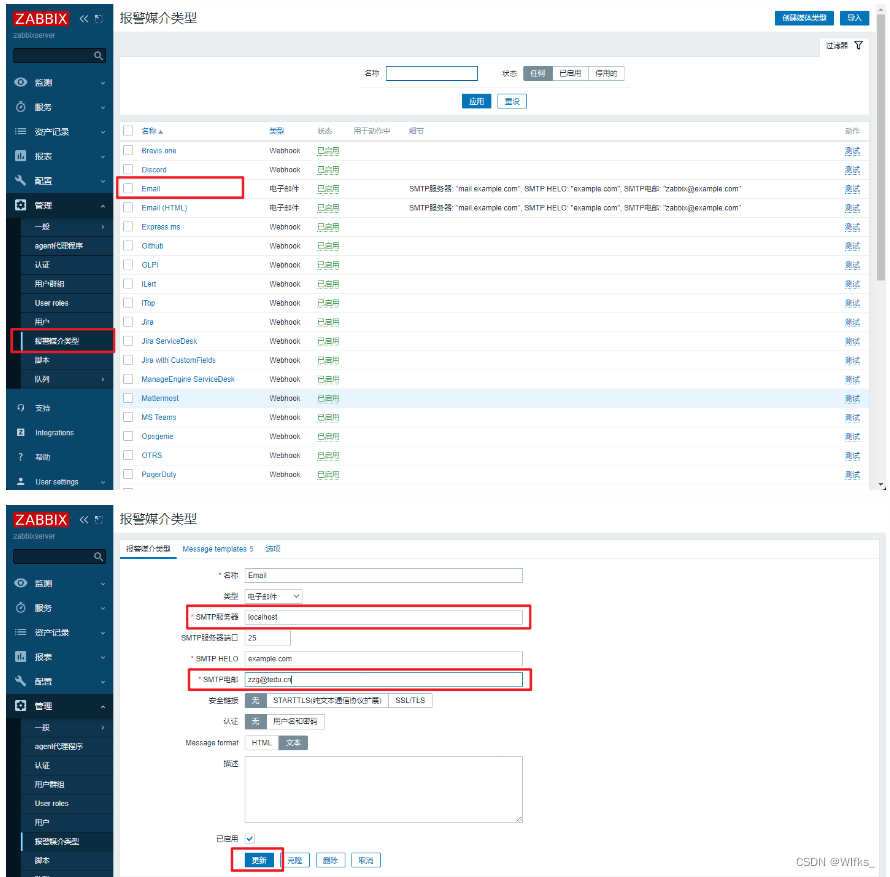Click the 测试 link for the Email (HTML) row
This screenshot has width=890, height=877.
coord(852,208)
